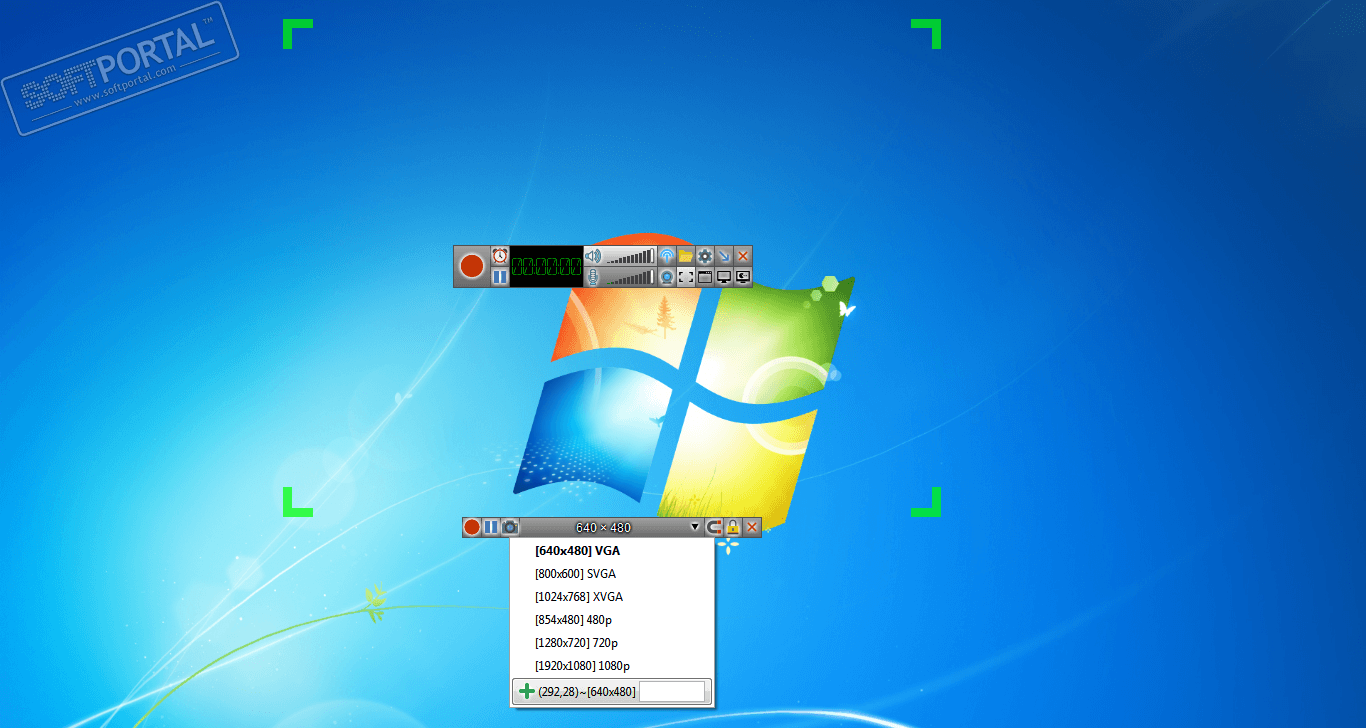Screen dimensions: 1366x728
Task: Mute system sound via the speaker icon
Action: click(x=593, y=256)
